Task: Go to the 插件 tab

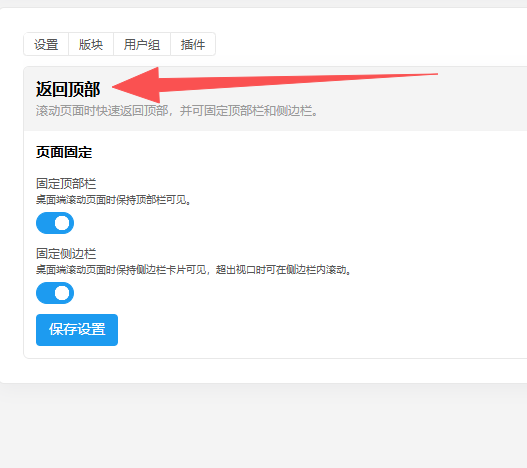Action: (193, 44)
